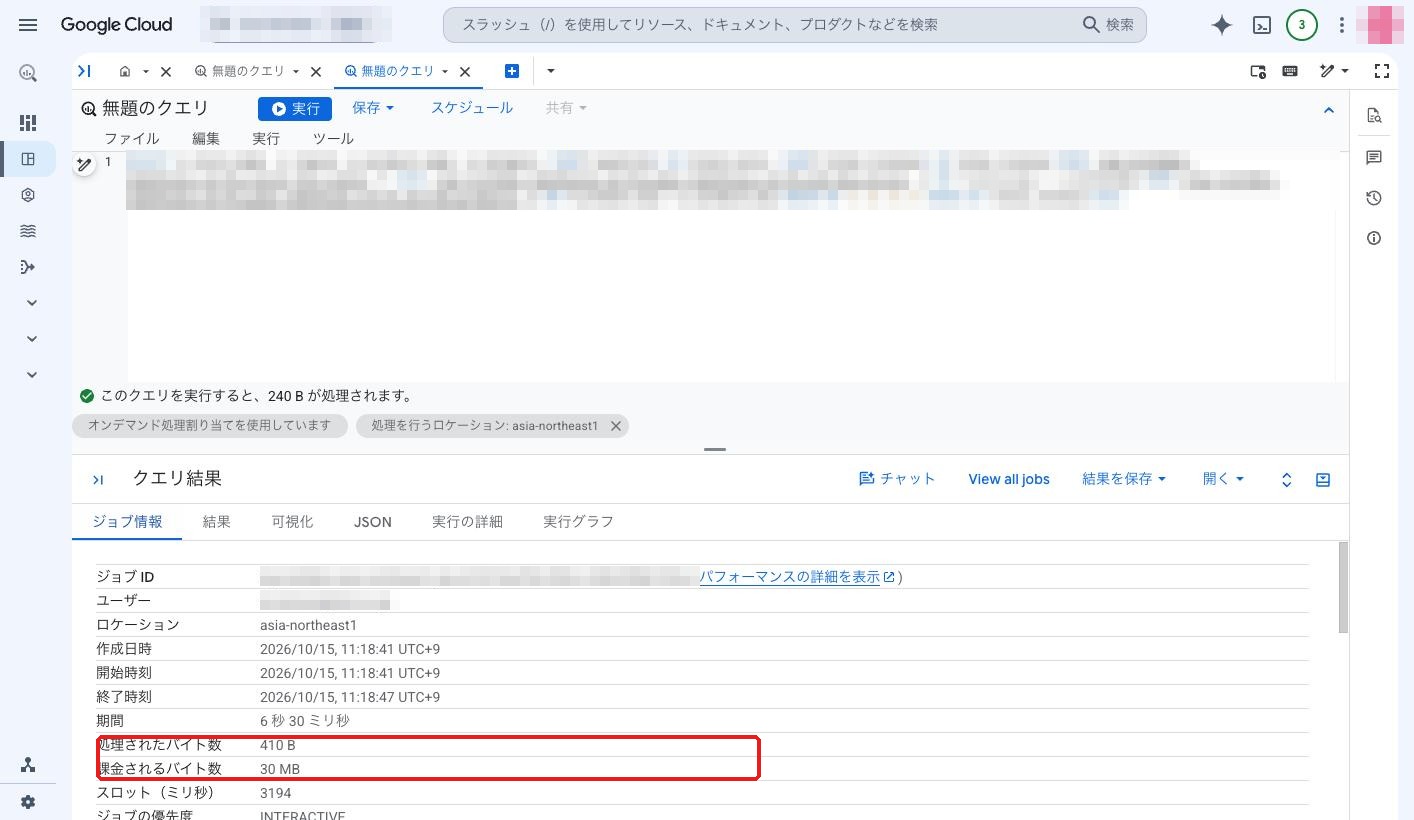Select the highlighted Studio panel icon in sidebar

tap(28, 159)
